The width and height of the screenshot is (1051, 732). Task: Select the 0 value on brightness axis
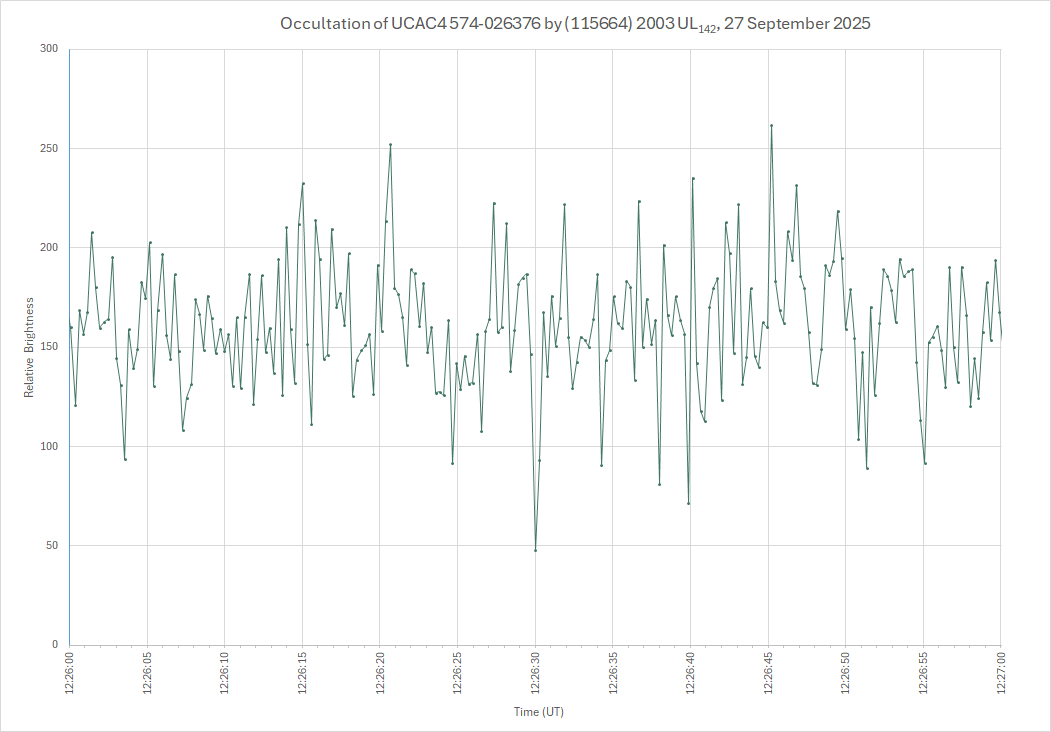(55, 645)
